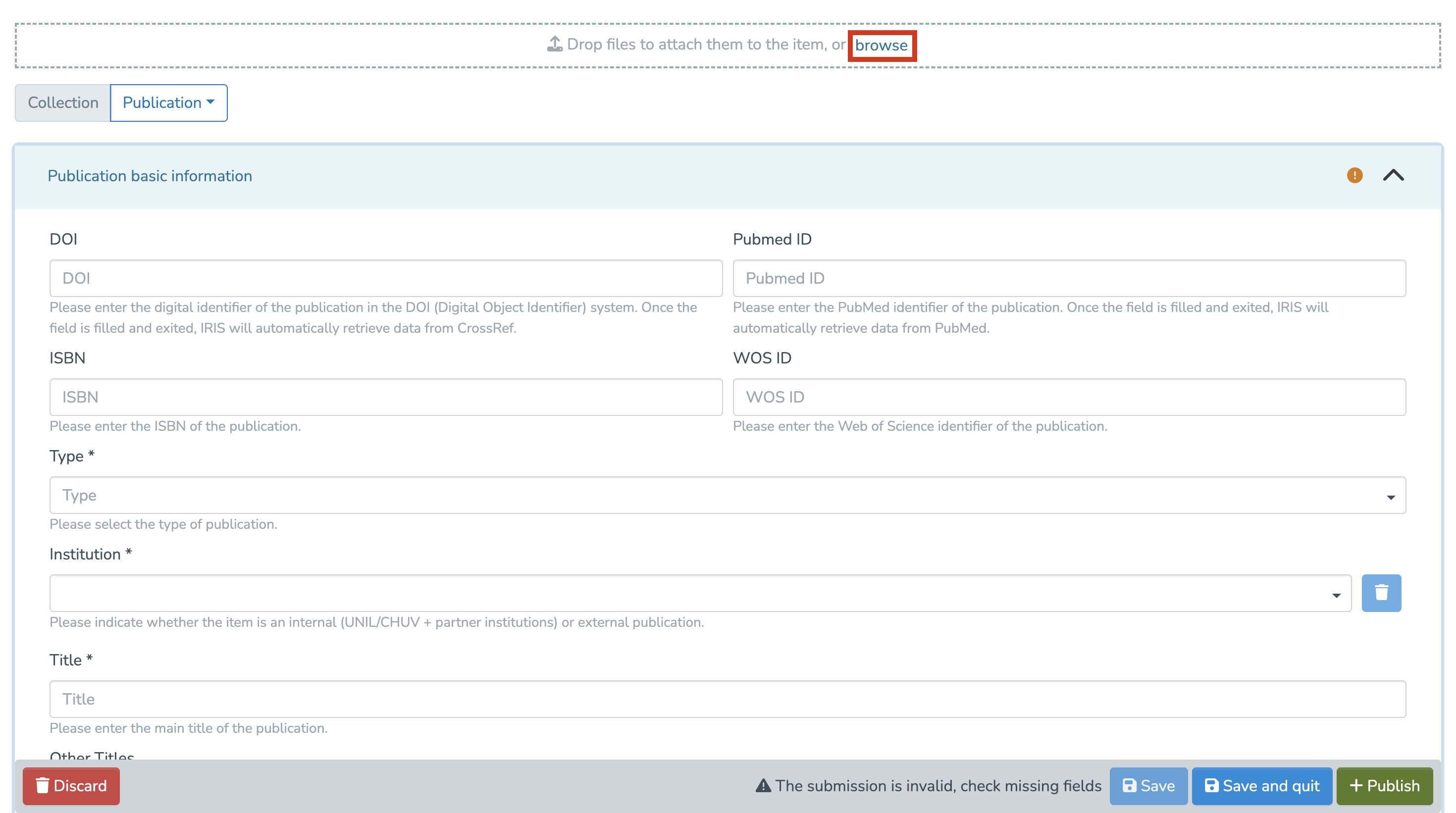The width and height of the screenshot is (1456, 813).
Task: Focus the ISBN text field
Action: (x=385, y=397)
